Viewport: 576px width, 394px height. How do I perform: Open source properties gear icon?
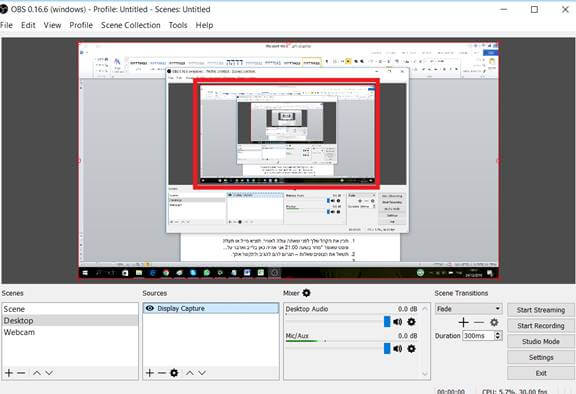174,373
